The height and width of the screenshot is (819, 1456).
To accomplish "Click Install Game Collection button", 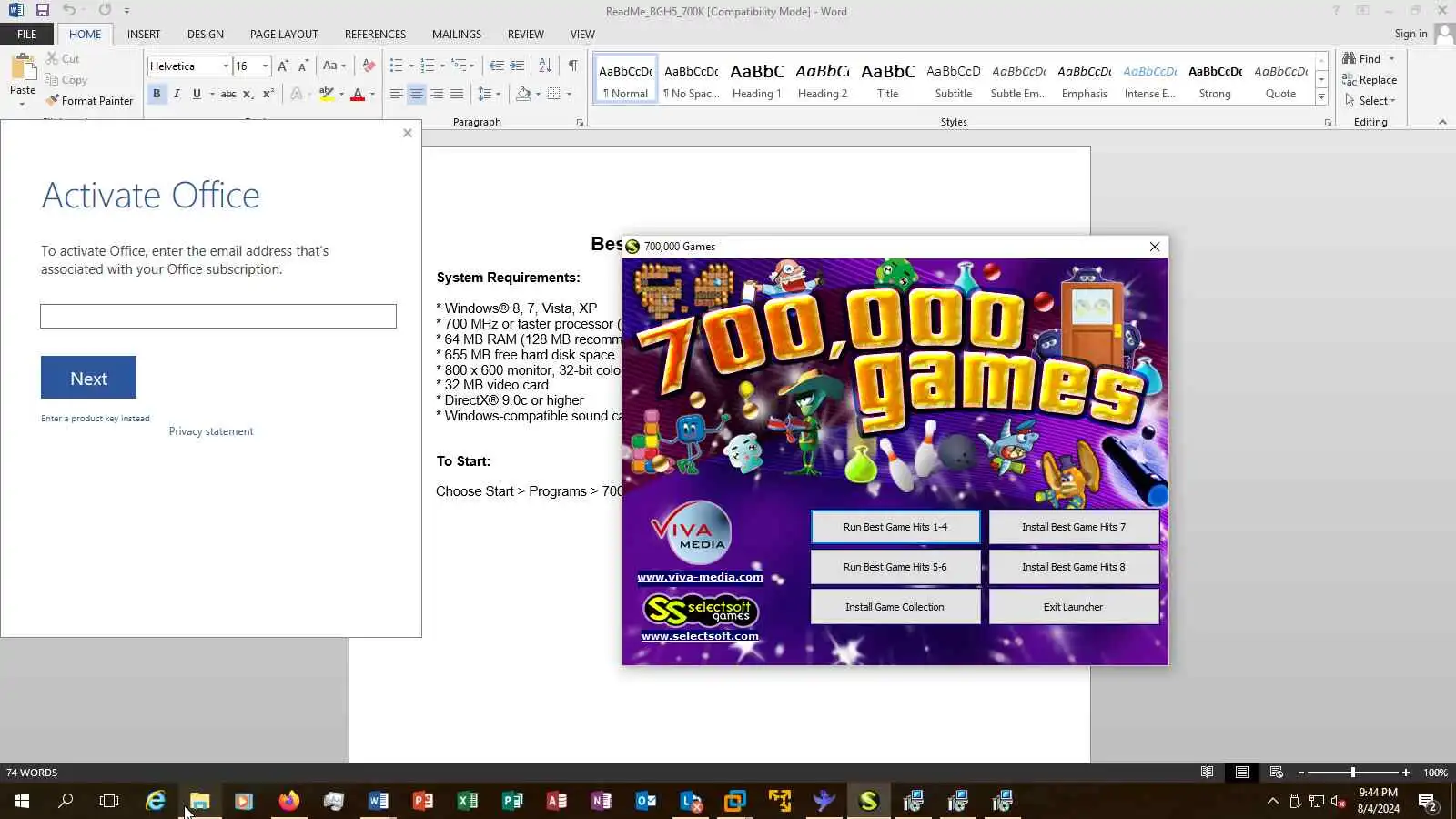I will coord(895,607).
